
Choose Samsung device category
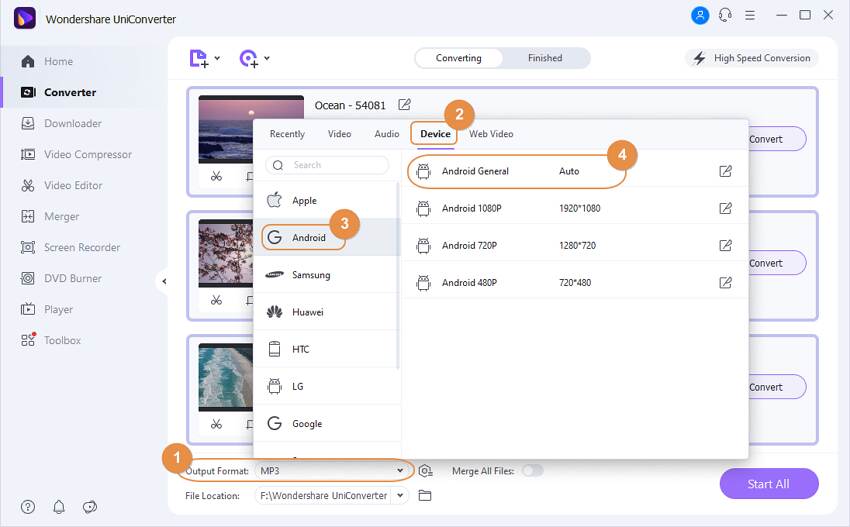click(326, 275)
